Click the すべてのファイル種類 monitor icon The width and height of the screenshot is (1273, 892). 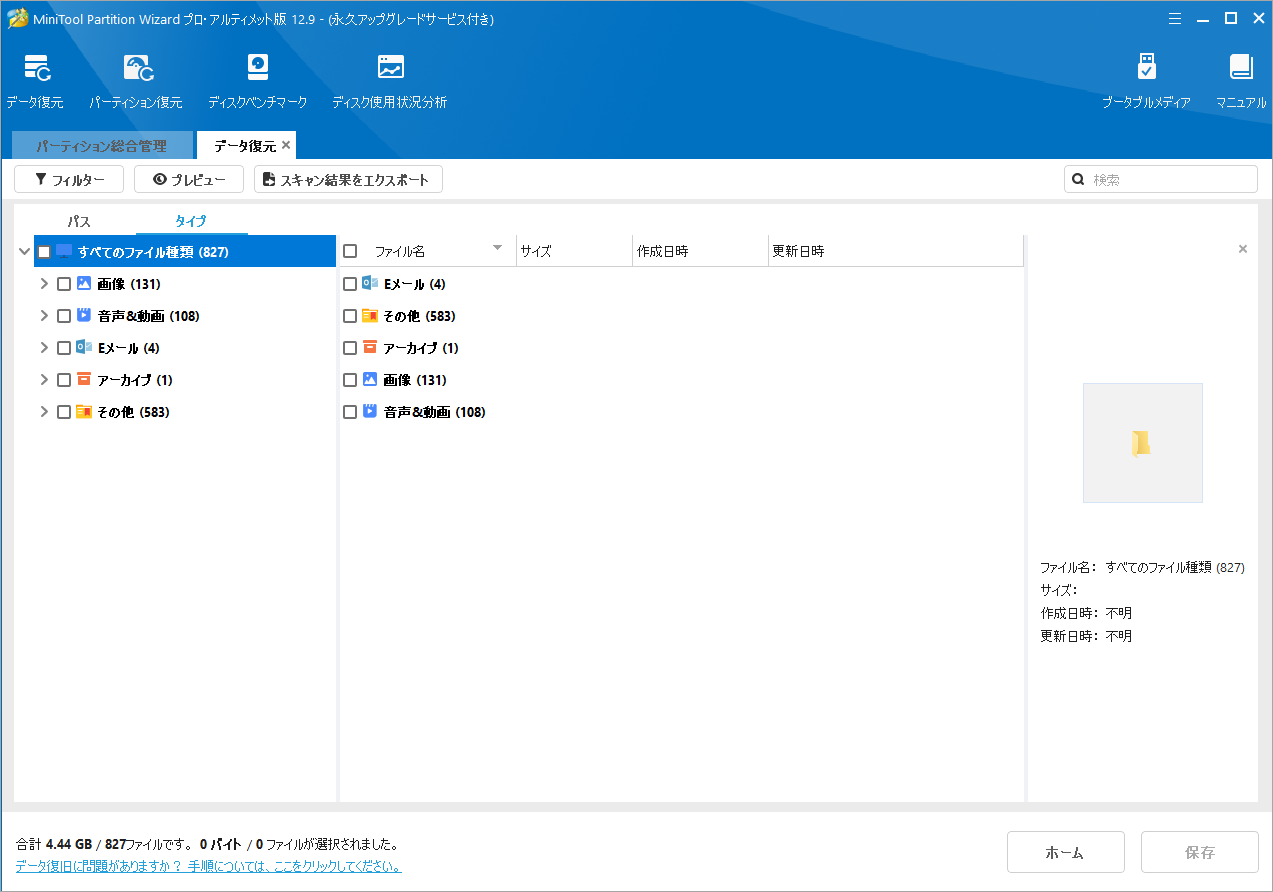pos(64,252)
